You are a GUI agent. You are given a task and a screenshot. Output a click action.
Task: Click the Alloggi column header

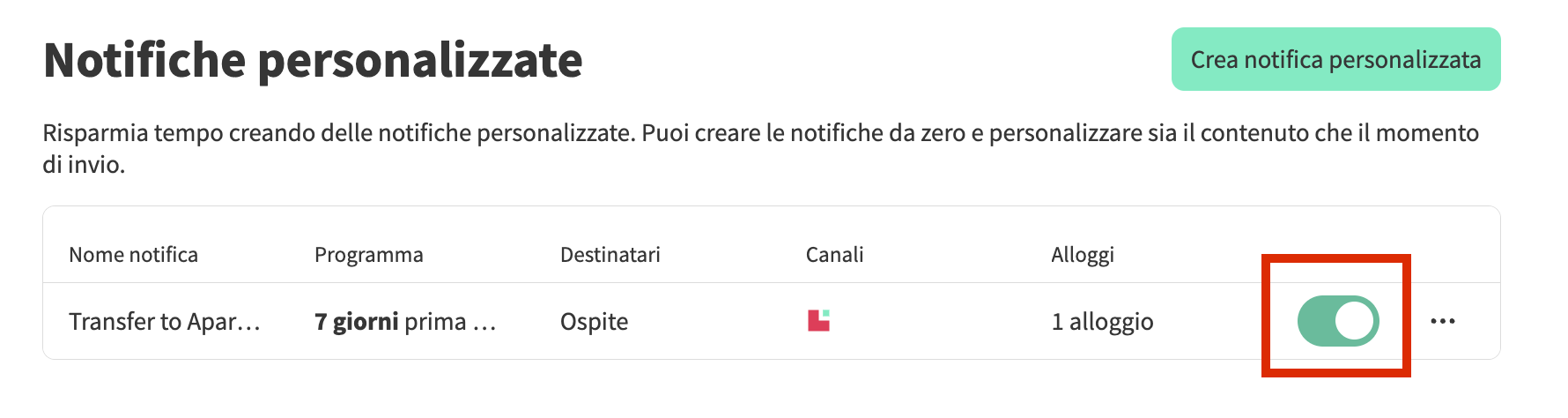[x=1082, y=255]
